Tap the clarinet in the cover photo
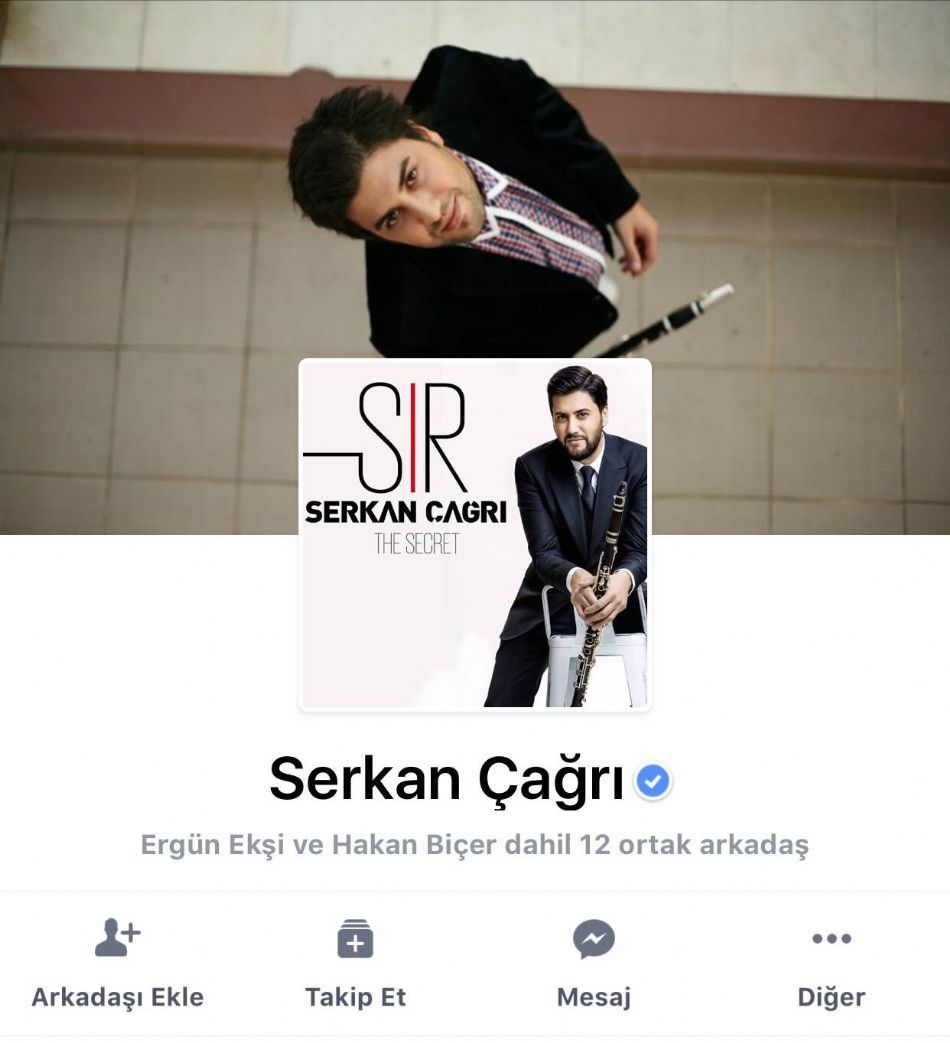Screen dimensions: 950x1043 pos(665,321)
